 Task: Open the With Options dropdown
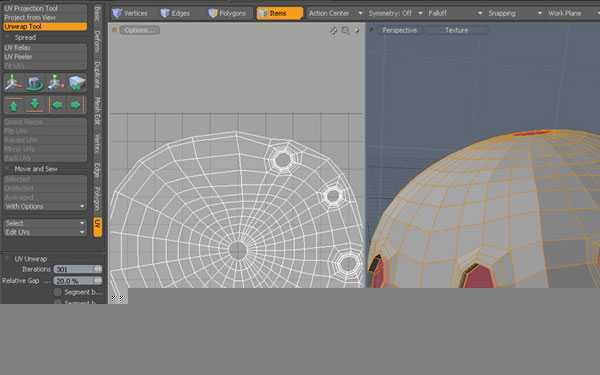(x=45, y=206)
